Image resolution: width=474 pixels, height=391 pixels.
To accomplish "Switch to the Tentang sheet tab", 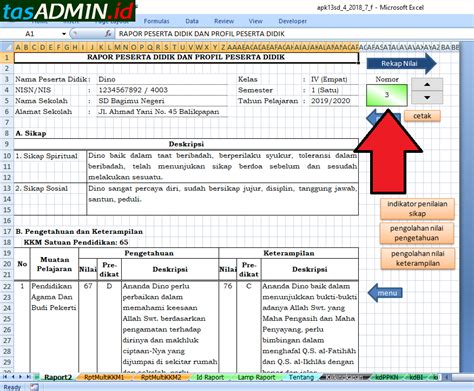I will pyautogui.click(x=301, y=377).
